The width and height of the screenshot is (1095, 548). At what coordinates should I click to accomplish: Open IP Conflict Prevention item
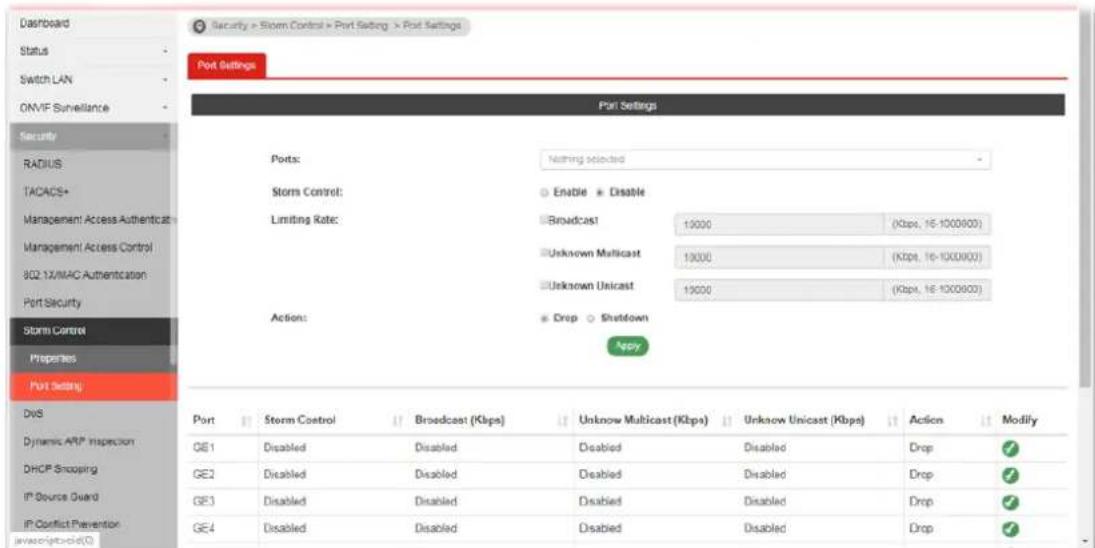pyautogui.click(x=94, y=524)
